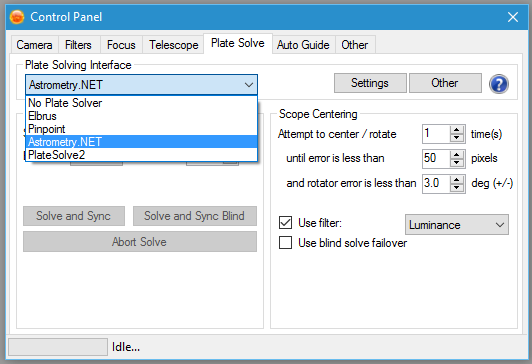Uncheck the Use filter checkbox
This screenshot has width=532, height=364.
[x=285, y=223]
